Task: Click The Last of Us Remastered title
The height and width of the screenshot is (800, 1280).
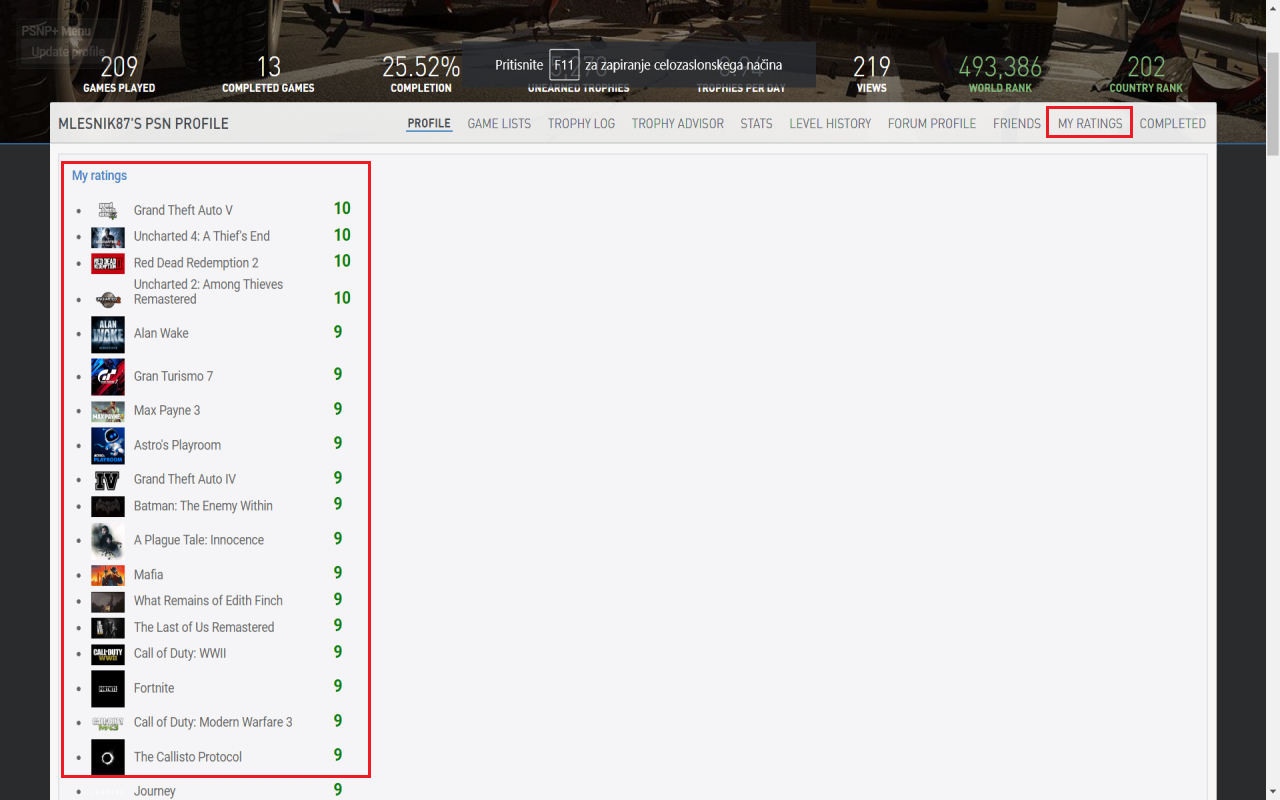Action: [x=204, y=628]
